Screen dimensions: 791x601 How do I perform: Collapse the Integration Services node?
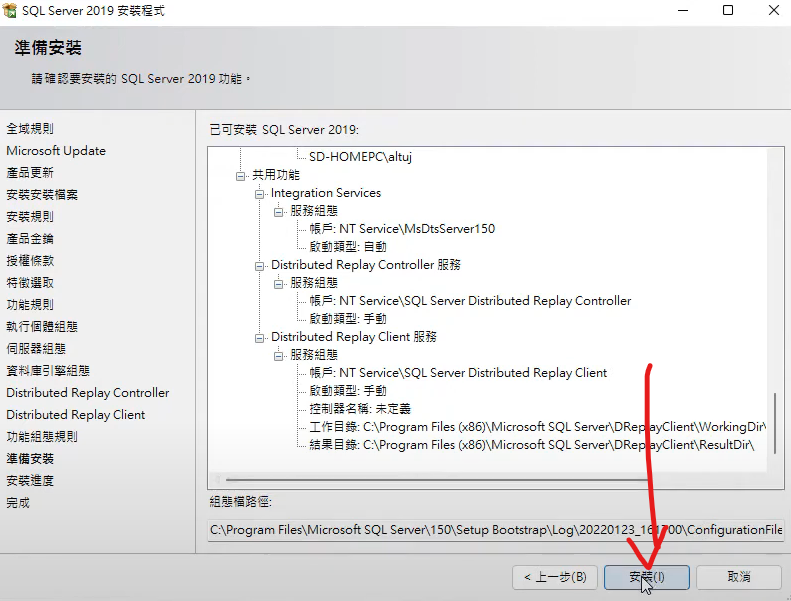click(259, 194)
